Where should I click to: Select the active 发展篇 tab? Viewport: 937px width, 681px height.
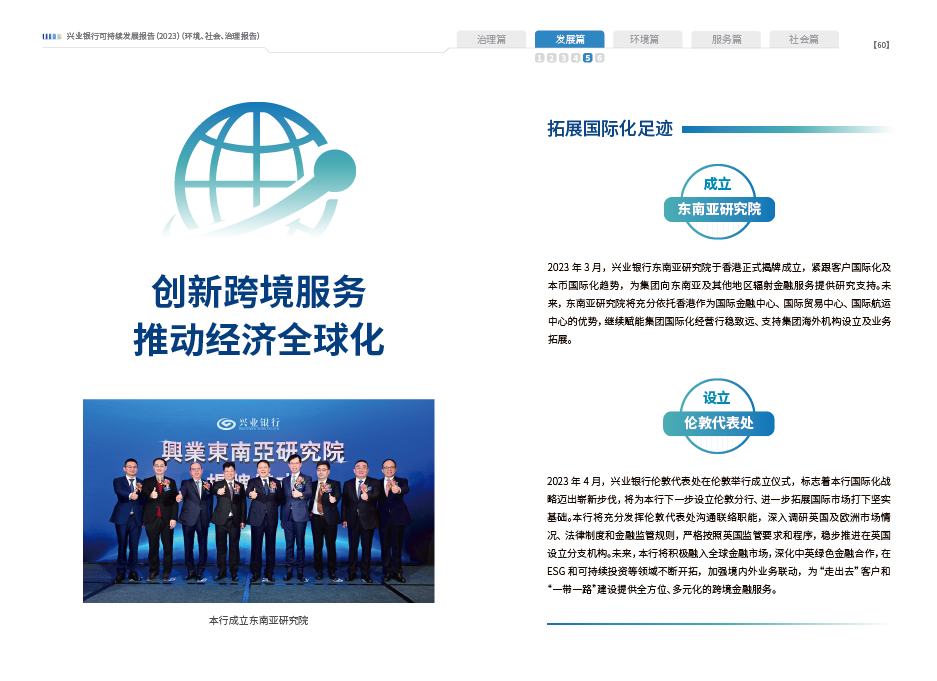569,40
